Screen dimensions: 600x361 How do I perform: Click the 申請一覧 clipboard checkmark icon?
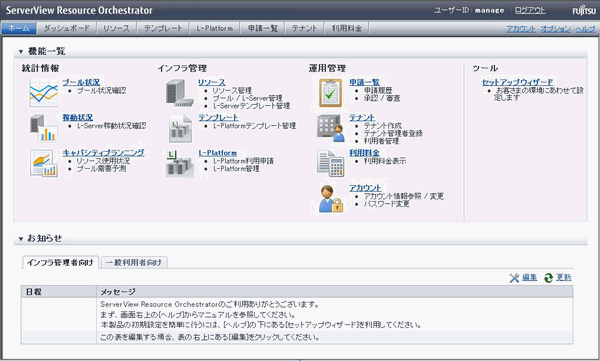pyautogui.click(x=331, y=93)
